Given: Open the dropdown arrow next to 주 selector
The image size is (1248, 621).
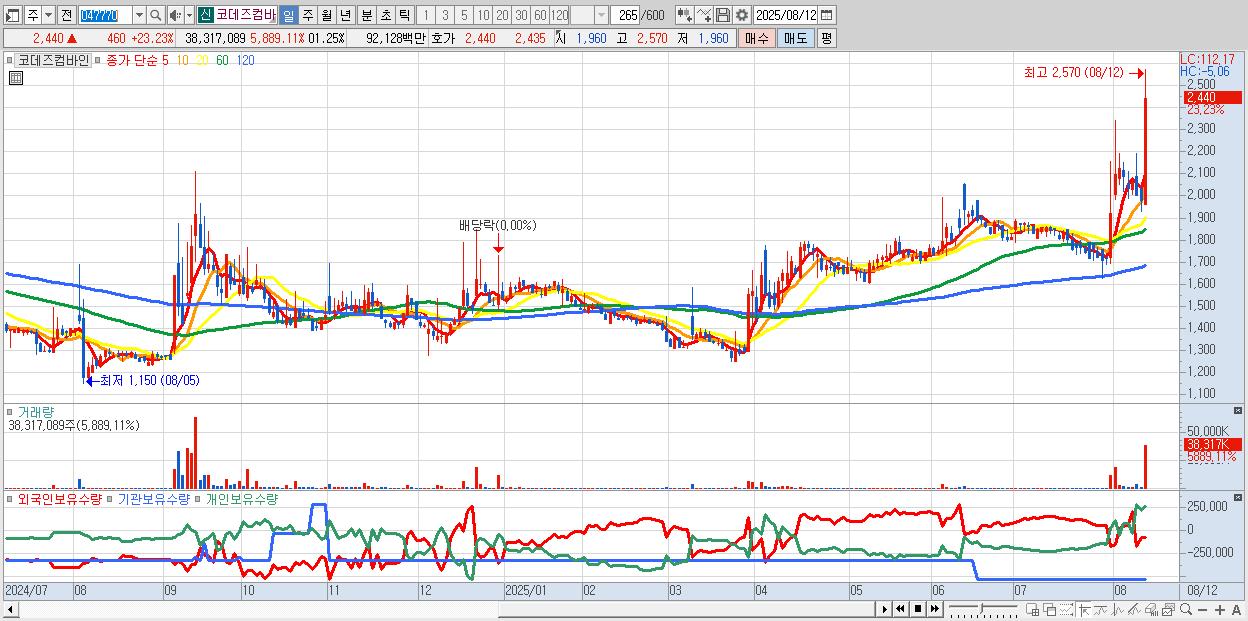Looking at the screenshot, I should pyautogui.click(x=48, y=15).
